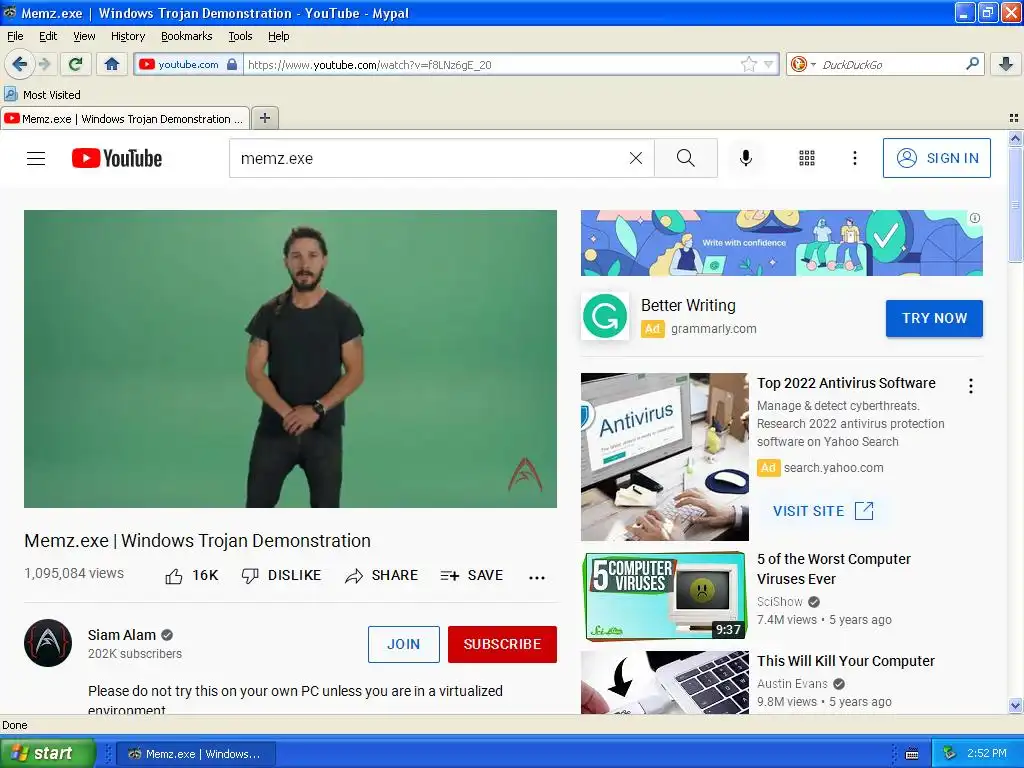Click the YouTube search magnifier button

[x=686, y=158]
